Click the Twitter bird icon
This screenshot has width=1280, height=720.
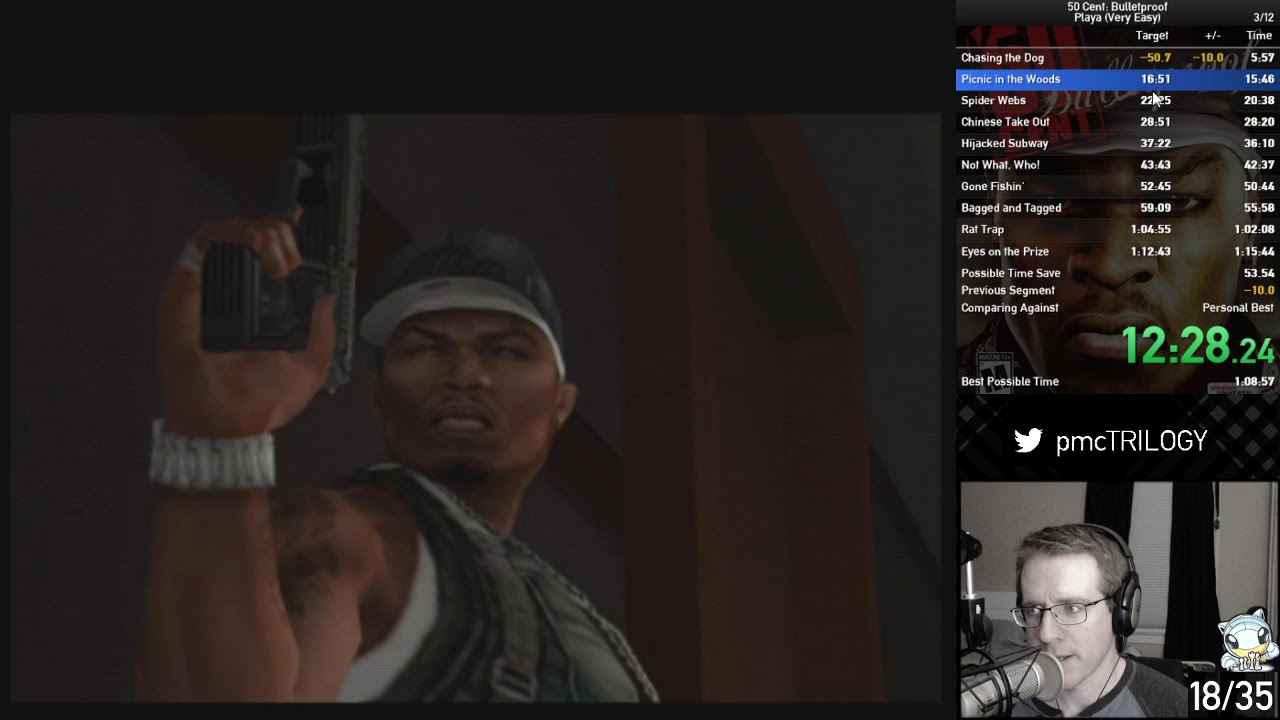1028,441
